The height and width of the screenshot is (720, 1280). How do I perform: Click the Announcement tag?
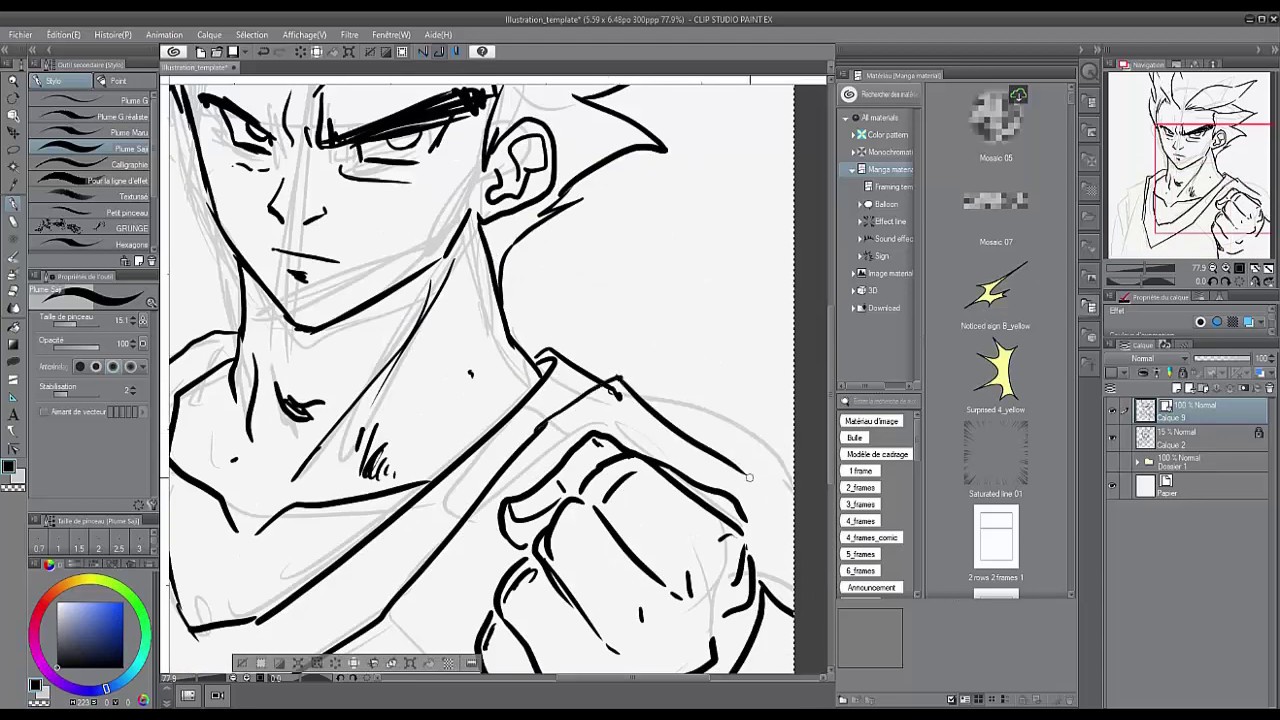point(872,588)
